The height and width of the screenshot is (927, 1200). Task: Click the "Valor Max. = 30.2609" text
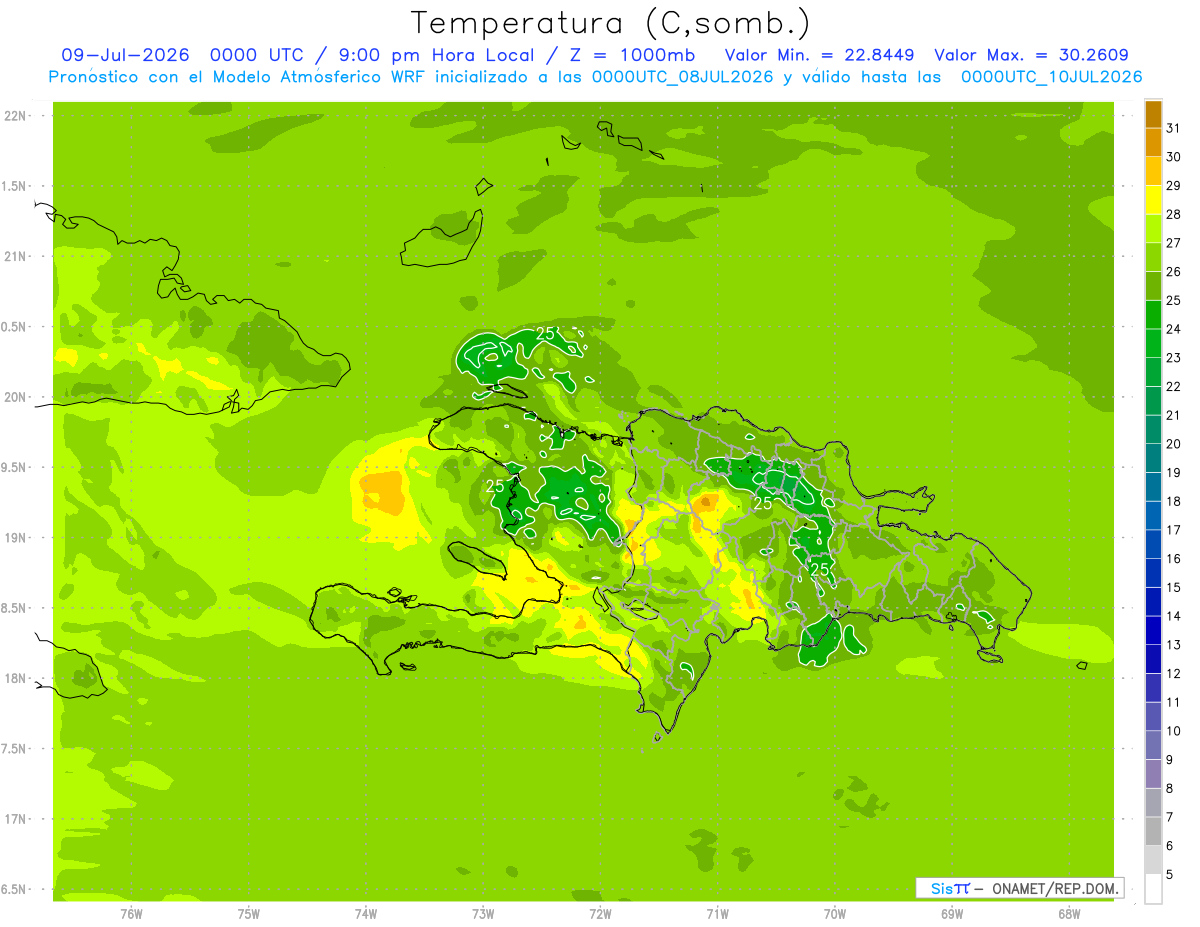point(1032,55)
